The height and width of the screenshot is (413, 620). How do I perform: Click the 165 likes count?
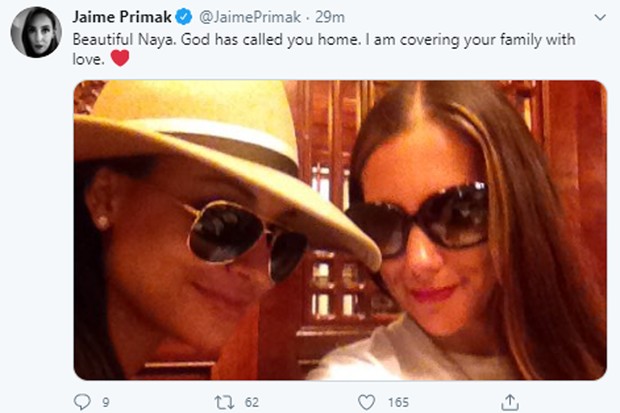click(398, 402)
